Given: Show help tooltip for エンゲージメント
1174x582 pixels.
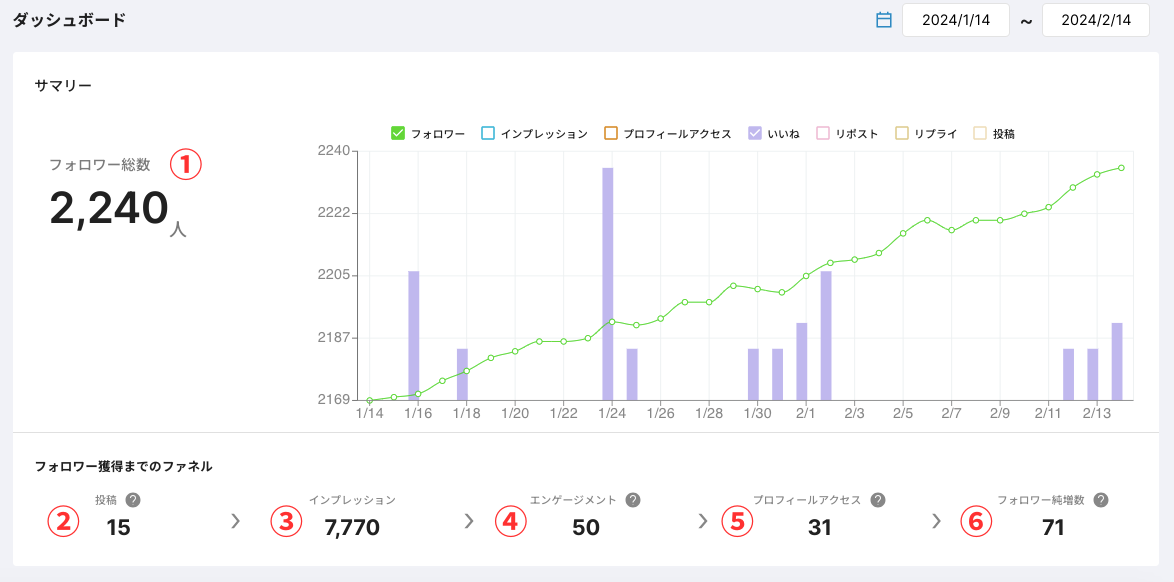Looking at the screenshot, I should click(633, 500).
